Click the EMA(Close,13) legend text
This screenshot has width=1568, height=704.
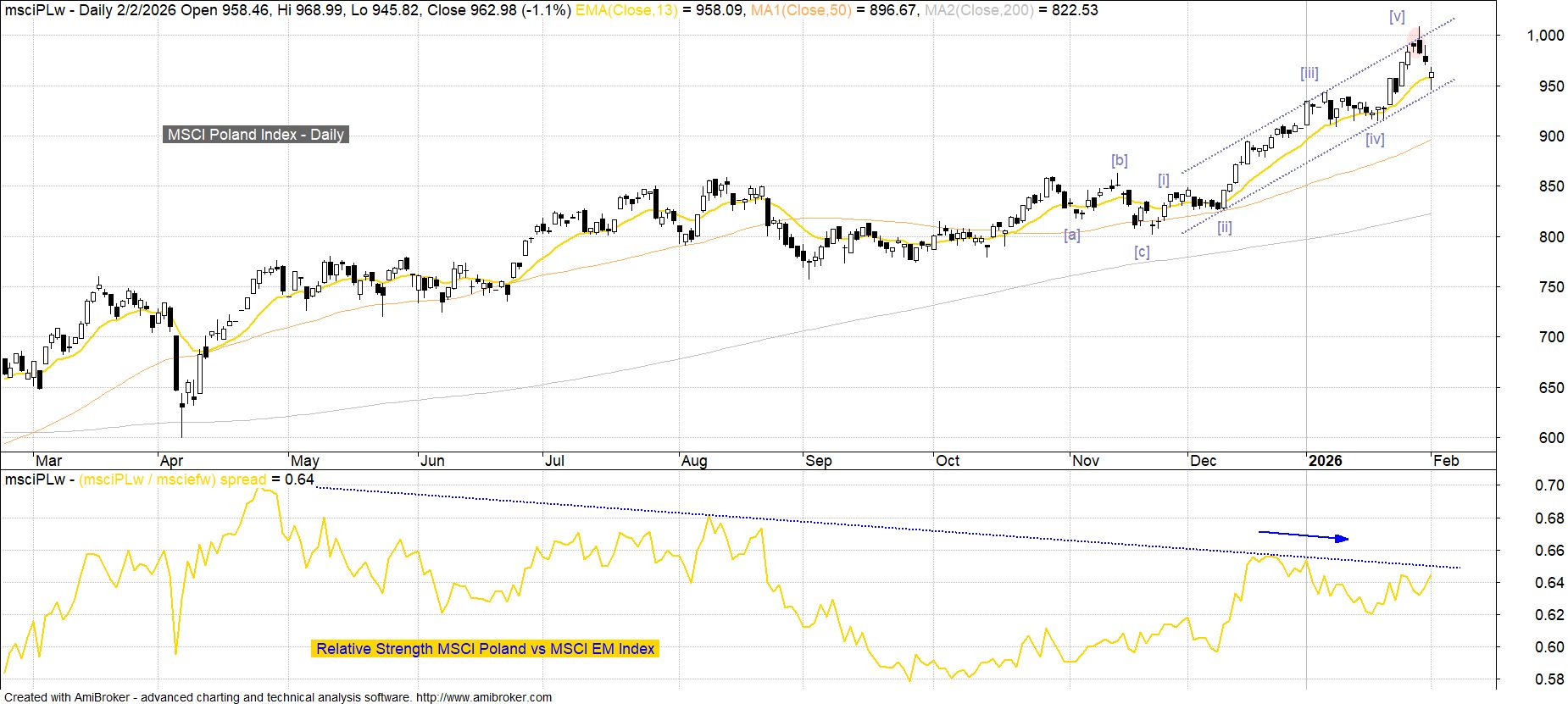[626, 10]
